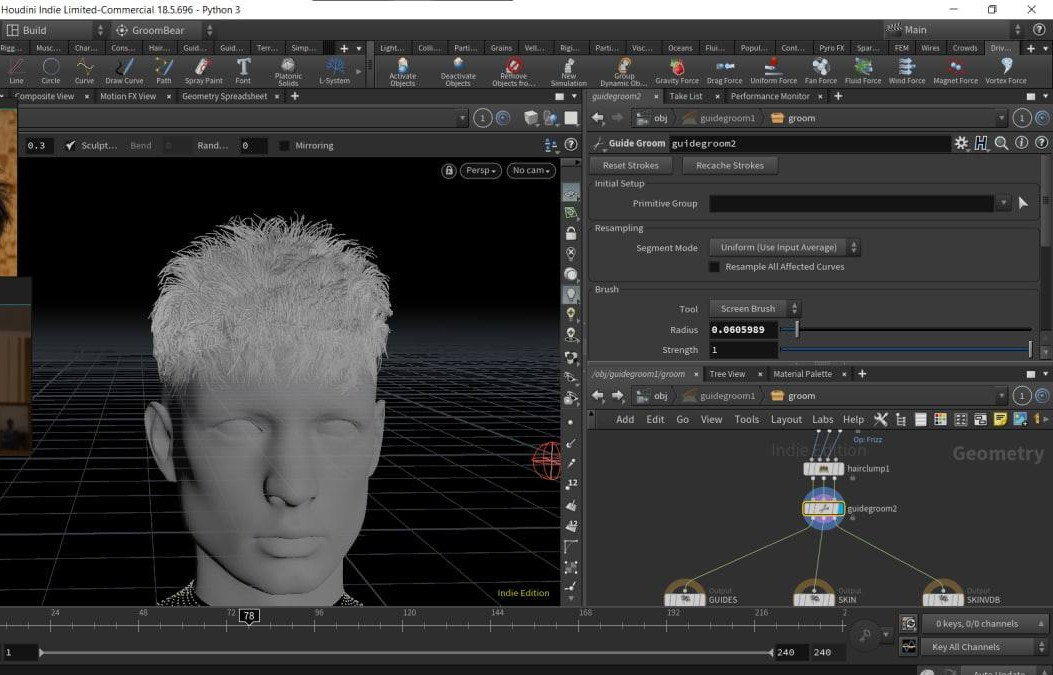Adjust the brush Radius slider
Screen dimensions: 1053x675
pos(796,330)
